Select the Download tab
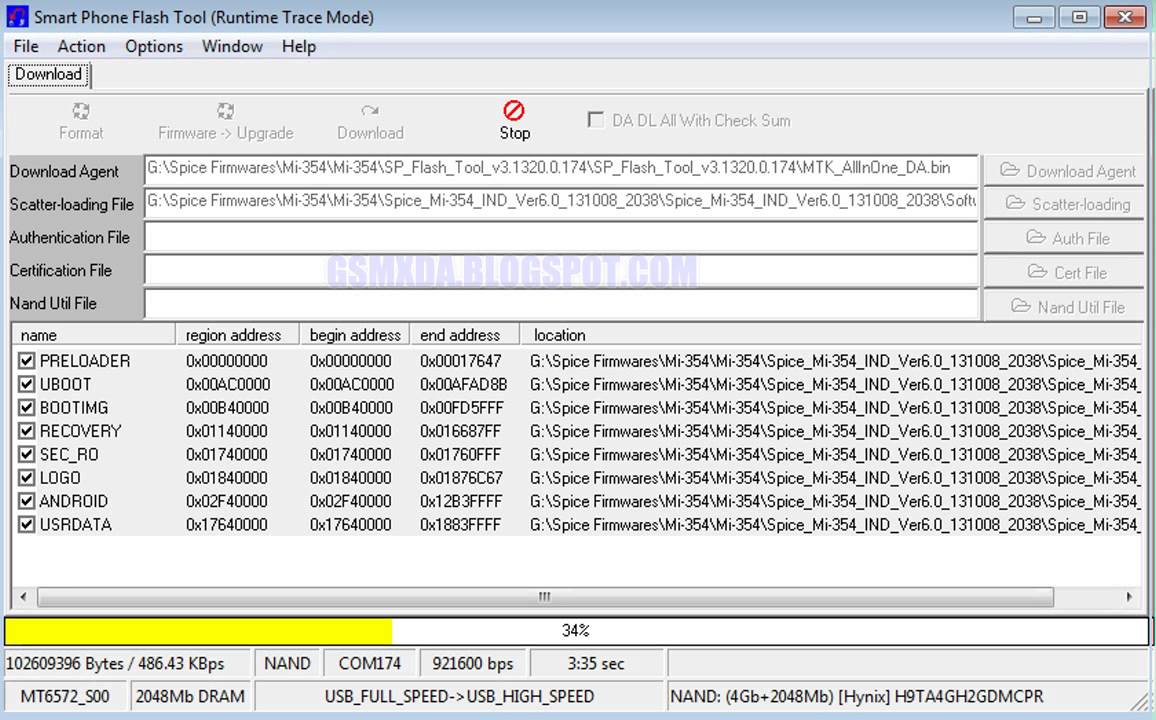This screenshot has width=1156, height=720. 49,74
